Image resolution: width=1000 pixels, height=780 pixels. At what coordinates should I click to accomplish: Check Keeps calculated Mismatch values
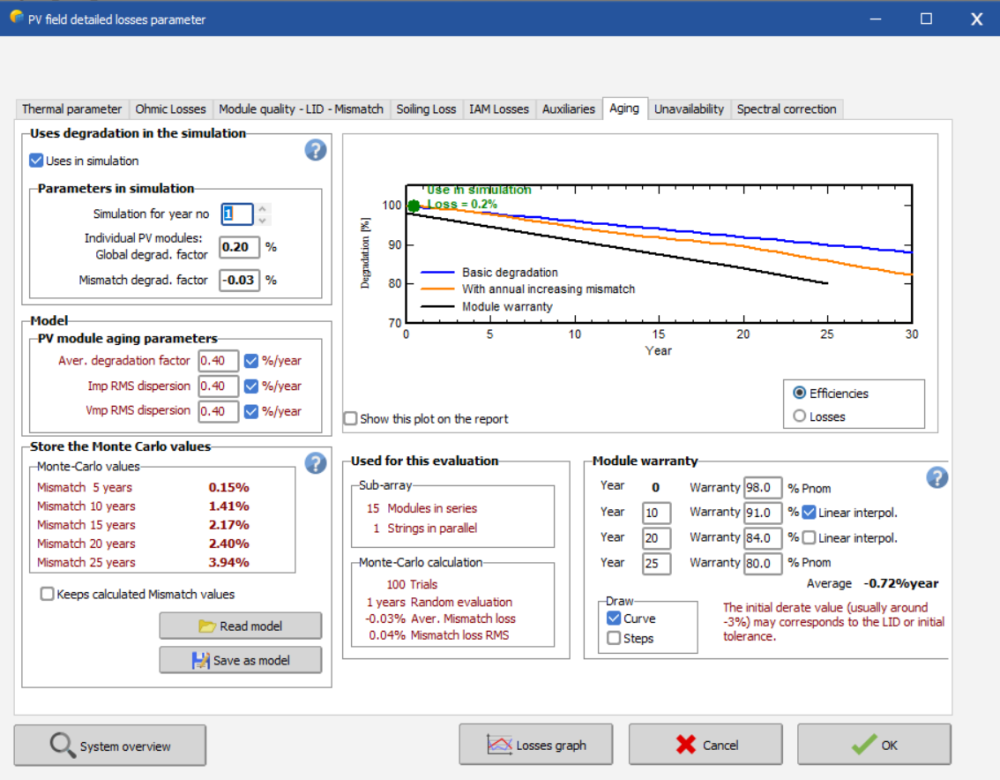47,594
